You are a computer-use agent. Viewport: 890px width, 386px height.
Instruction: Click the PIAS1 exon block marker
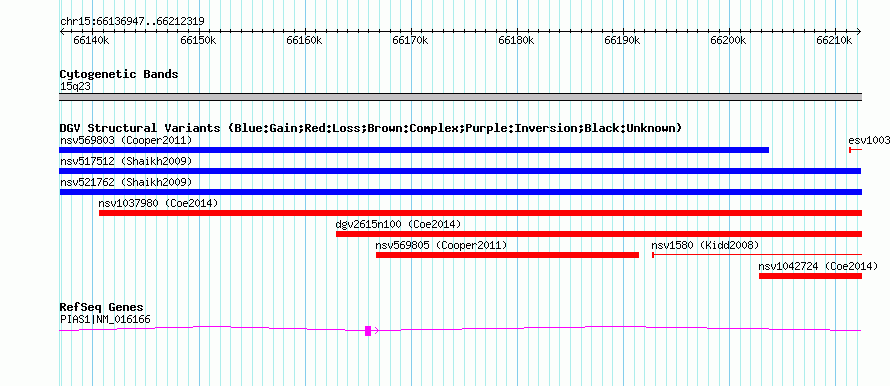point(368,331)
